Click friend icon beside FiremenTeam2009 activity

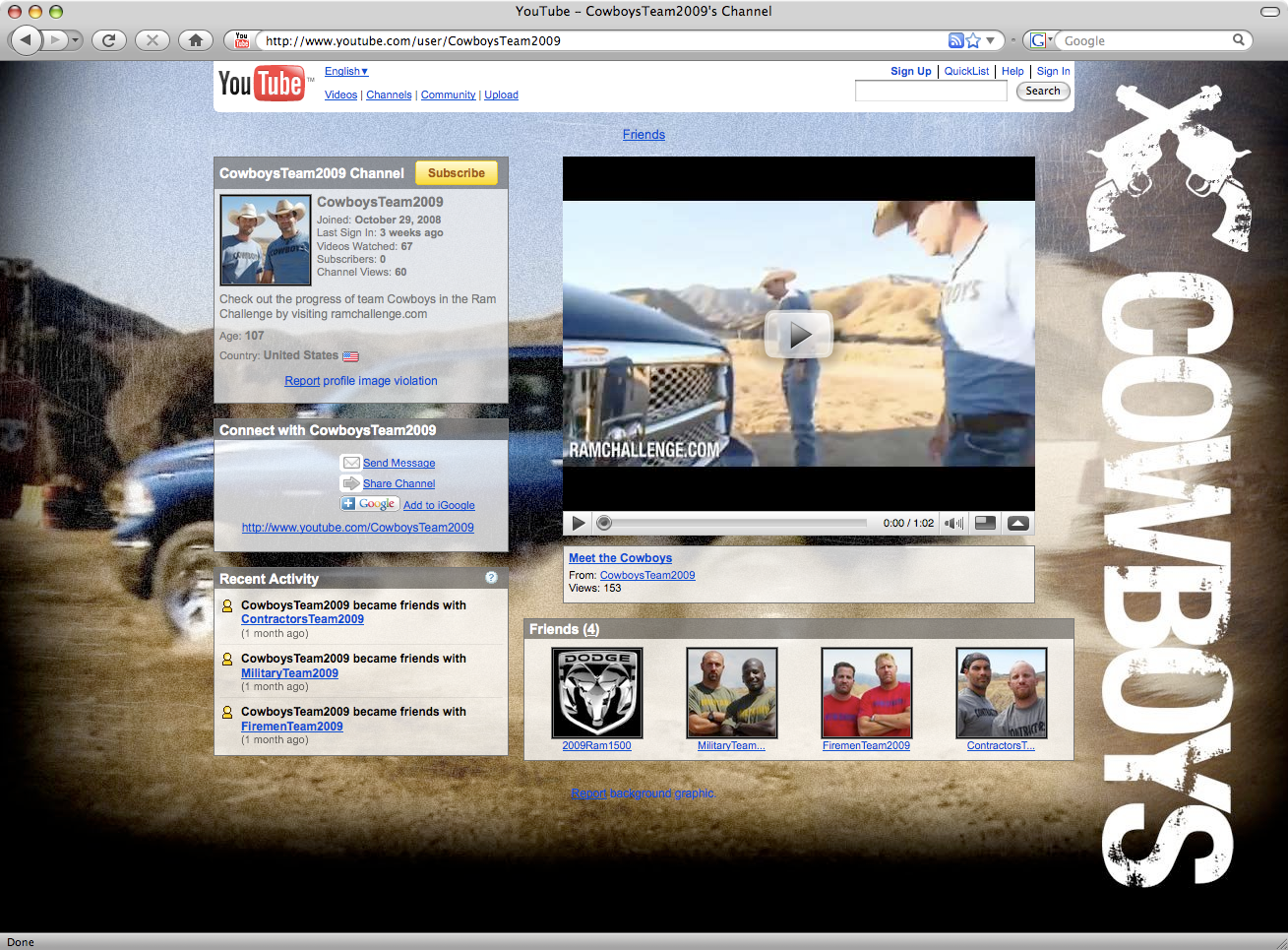[x=227, y=713]
